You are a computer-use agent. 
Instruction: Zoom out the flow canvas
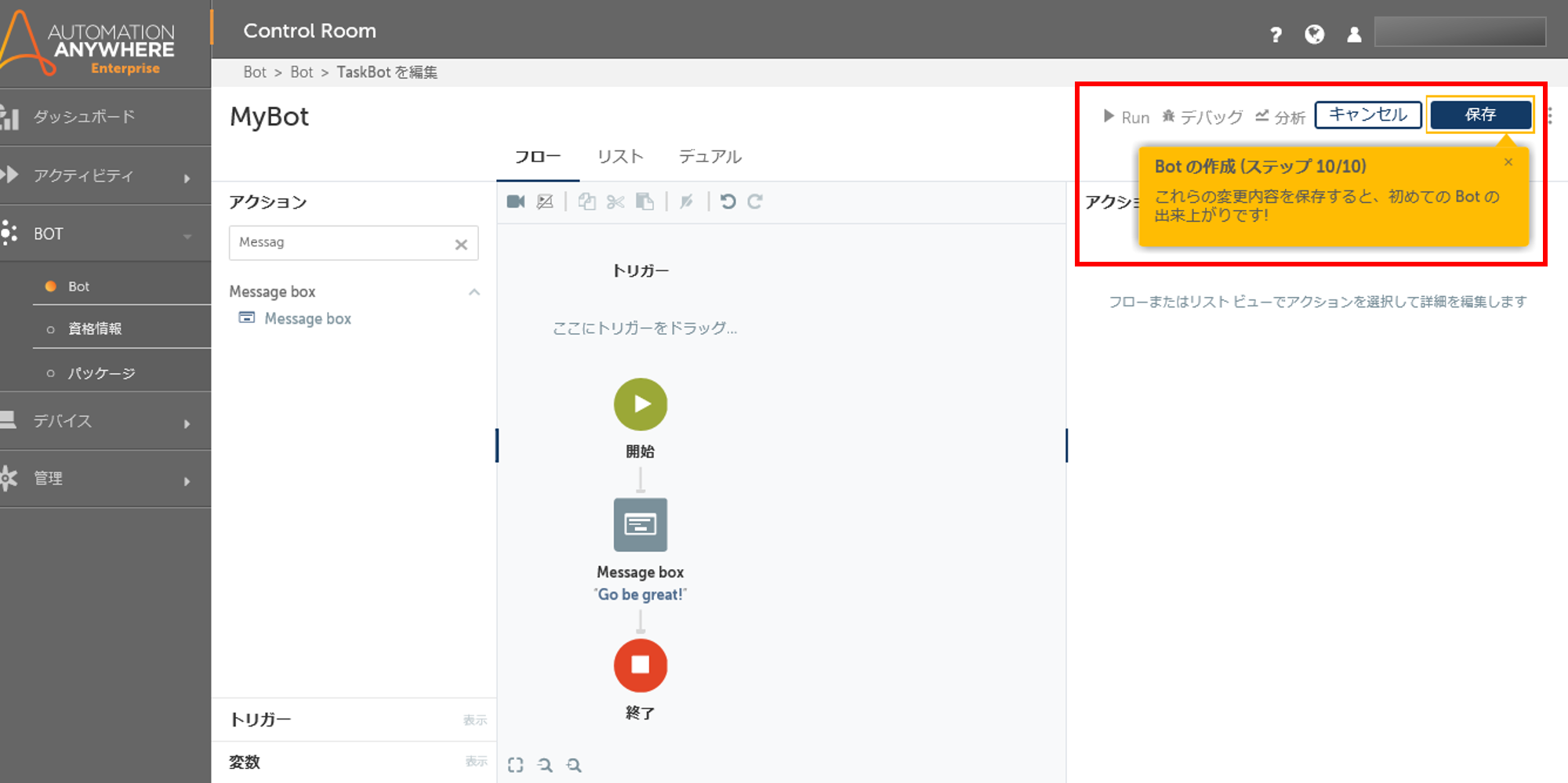[545, 765]
